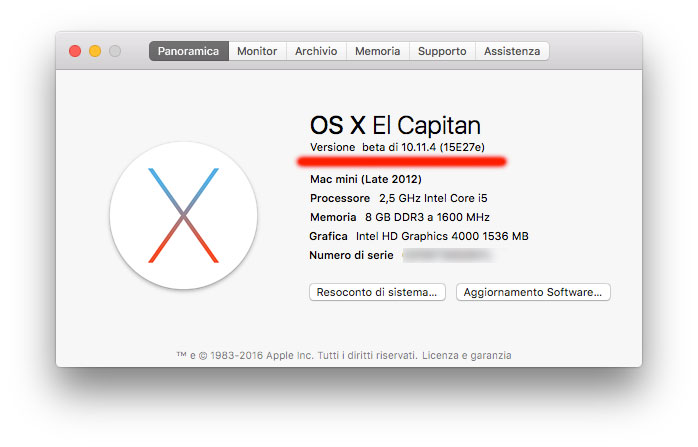The width and height of the screenshot is (698, 447).
Task: Click the Memoria 8 GB DDR3 line
Action: click(x=400, y=217)
